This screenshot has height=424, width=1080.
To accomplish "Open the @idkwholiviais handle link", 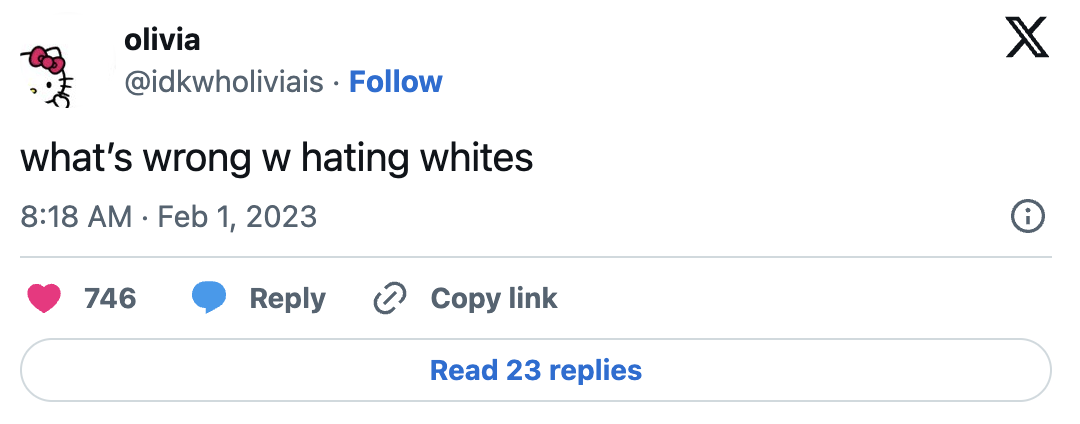I will 224,82.
